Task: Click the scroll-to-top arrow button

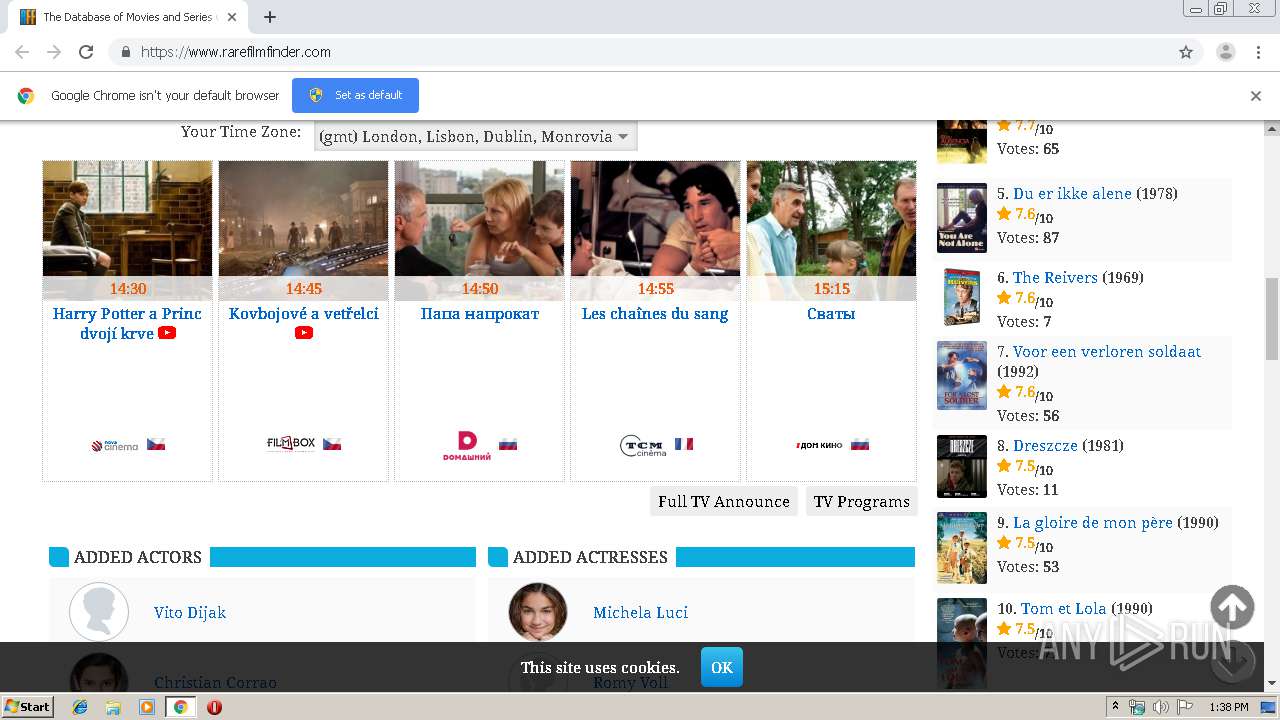Action: click(x=1232, y=608)
